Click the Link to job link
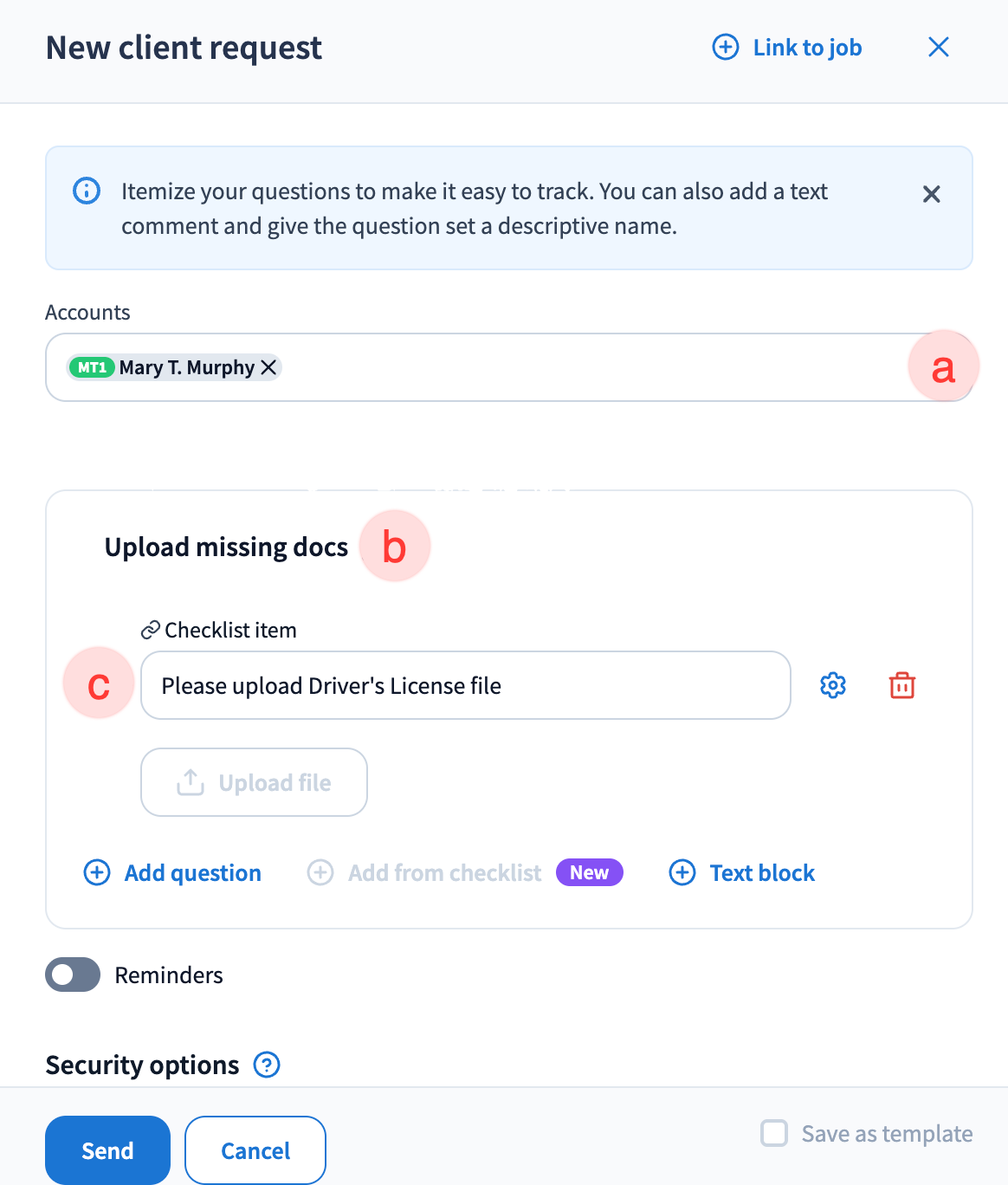 (807, 48)
